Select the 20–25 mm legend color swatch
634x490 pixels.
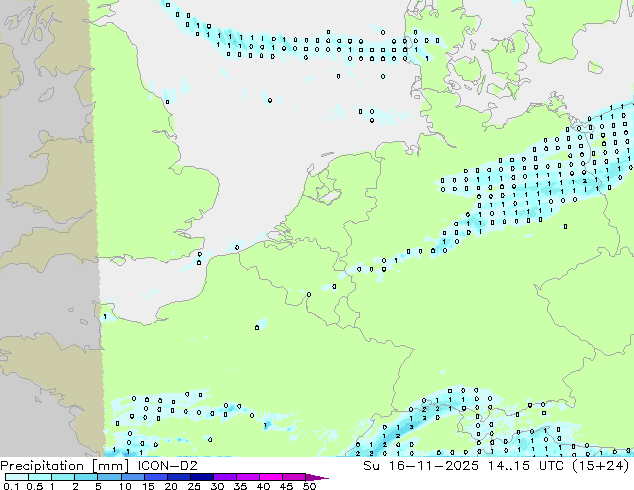click(x=178, y=477)
